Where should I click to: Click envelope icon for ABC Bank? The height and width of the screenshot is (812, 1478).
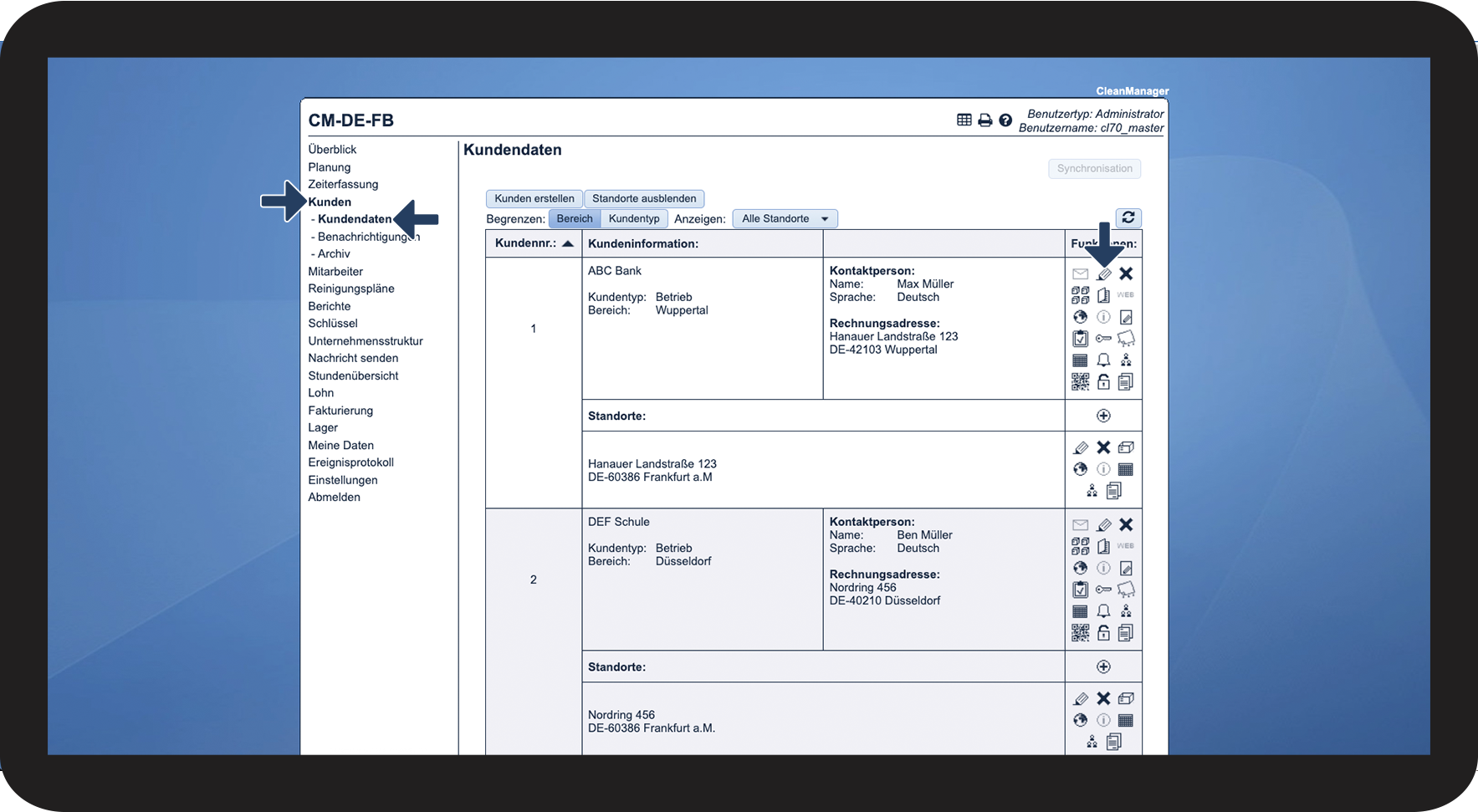tap(1081, 273)
